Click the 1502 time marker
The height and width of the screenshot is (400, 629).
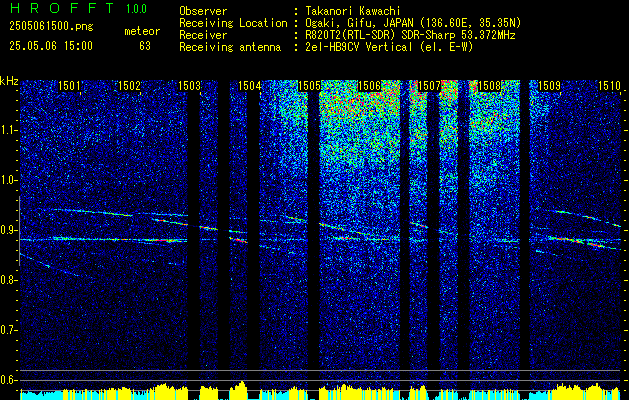(x=130, y=85)
